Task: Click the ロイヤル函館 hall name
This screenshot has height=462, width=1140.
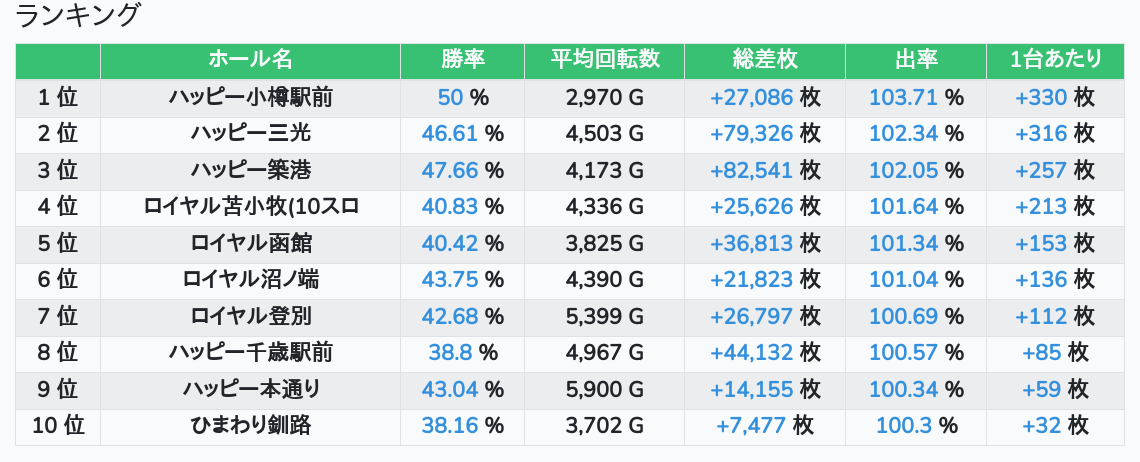Action: click(x=250, y=243)
